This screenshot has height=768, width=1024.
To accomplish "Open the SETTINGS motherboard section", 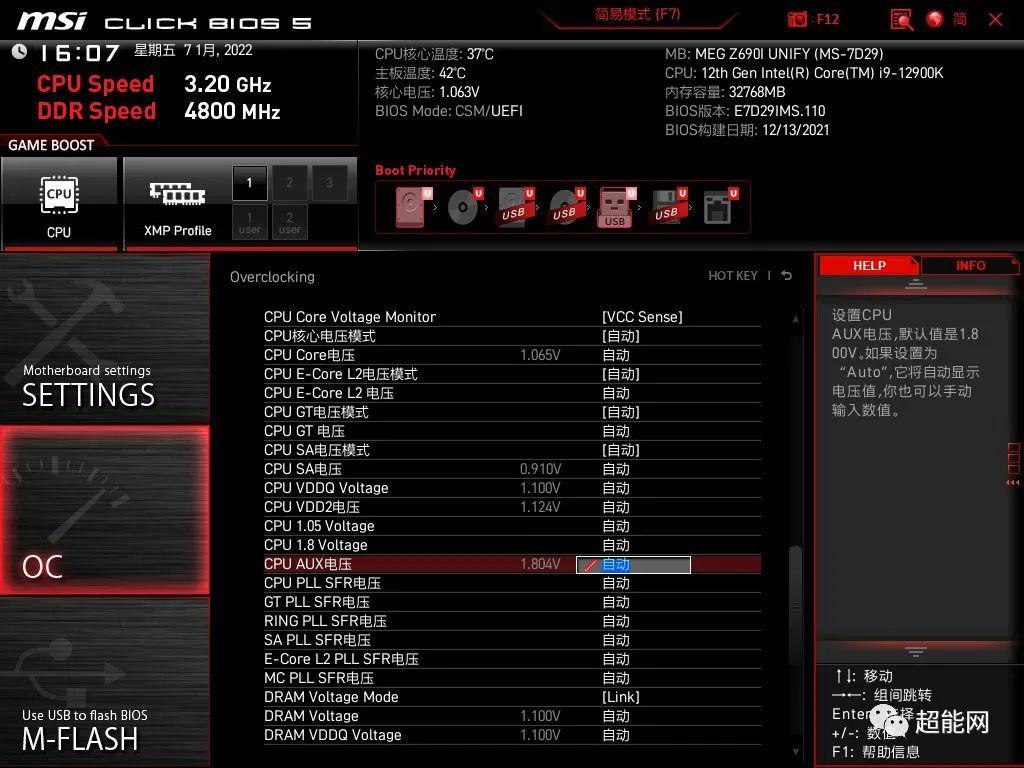I will pos(105,338).
